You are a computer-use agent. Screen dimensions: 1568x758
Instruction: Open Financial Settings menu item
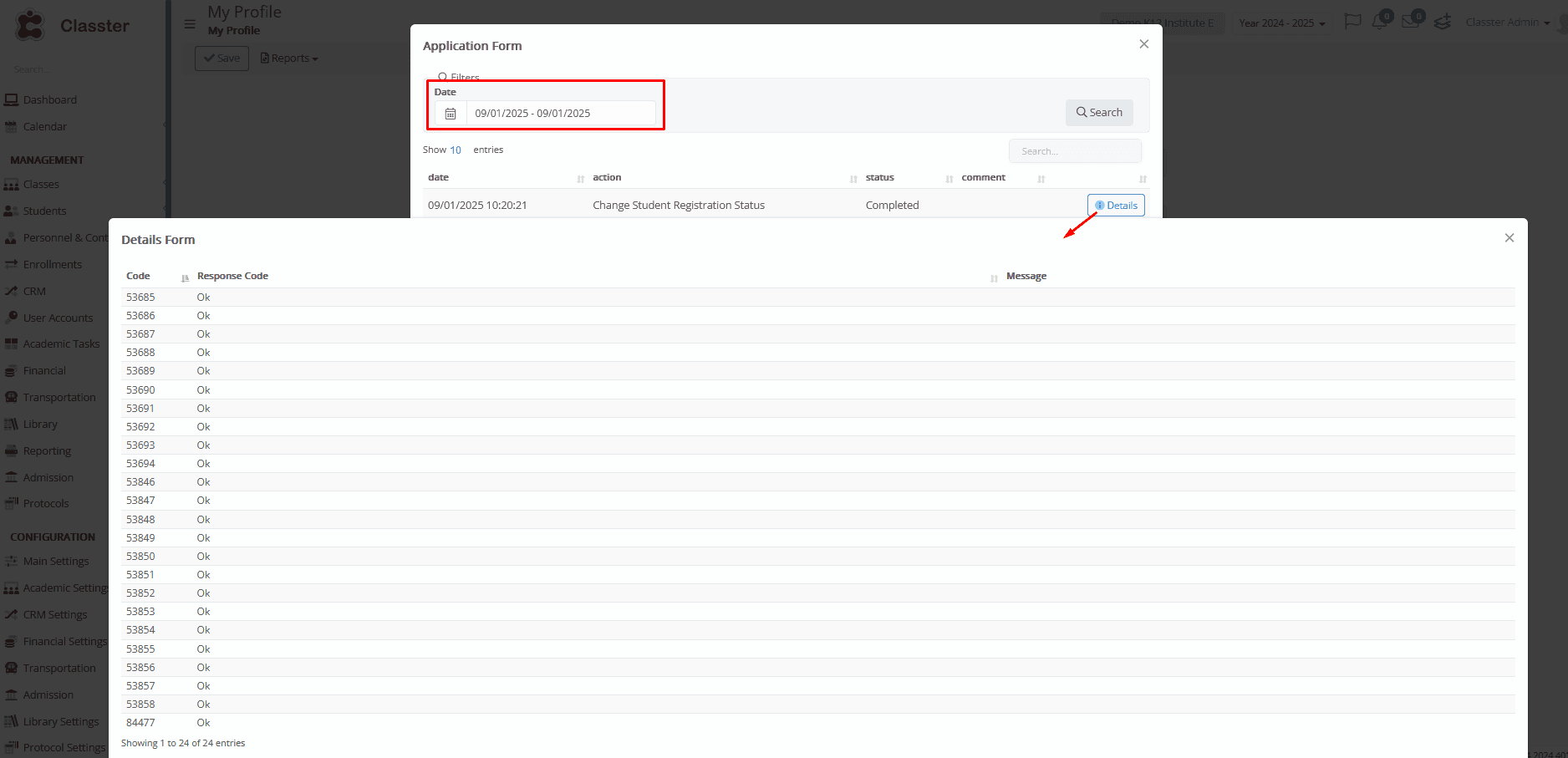(65, 641)
